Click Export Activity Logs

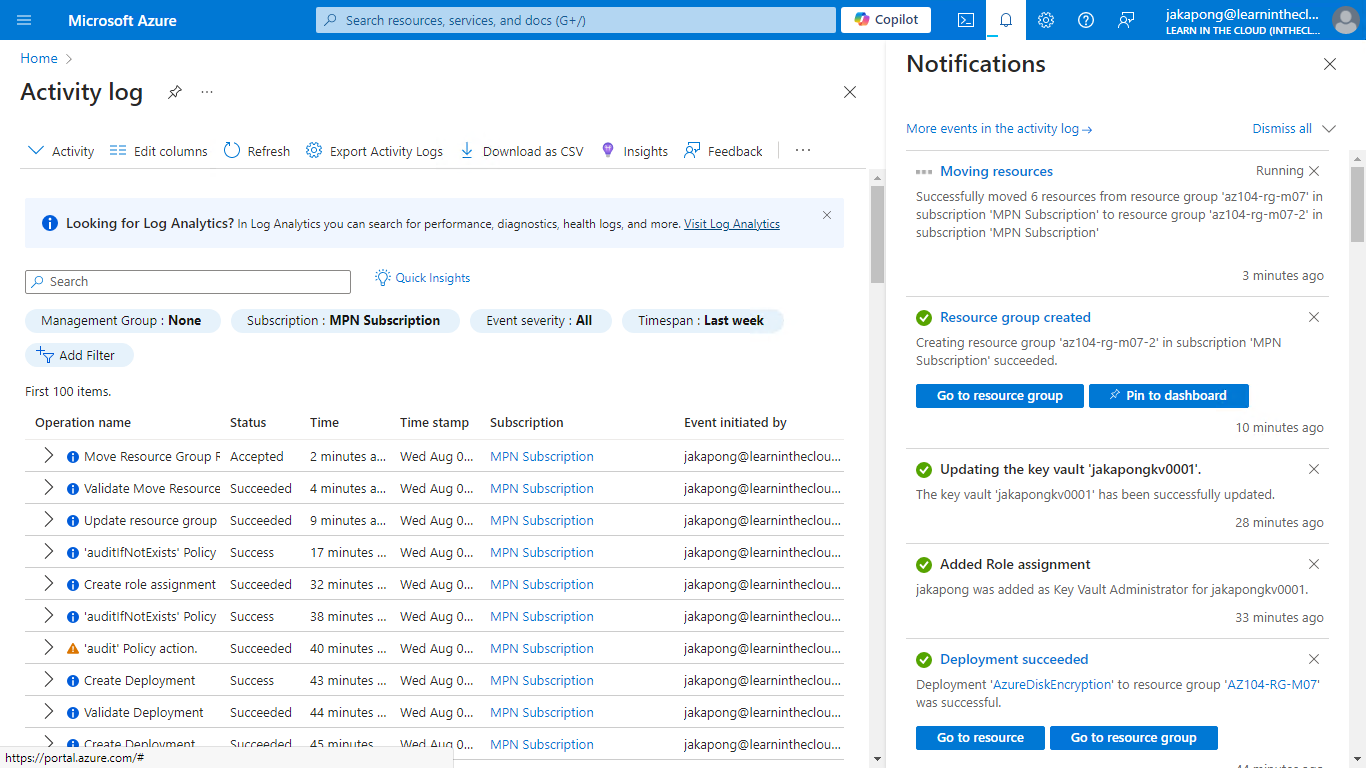pyautogui.click(x=374, y=151)
